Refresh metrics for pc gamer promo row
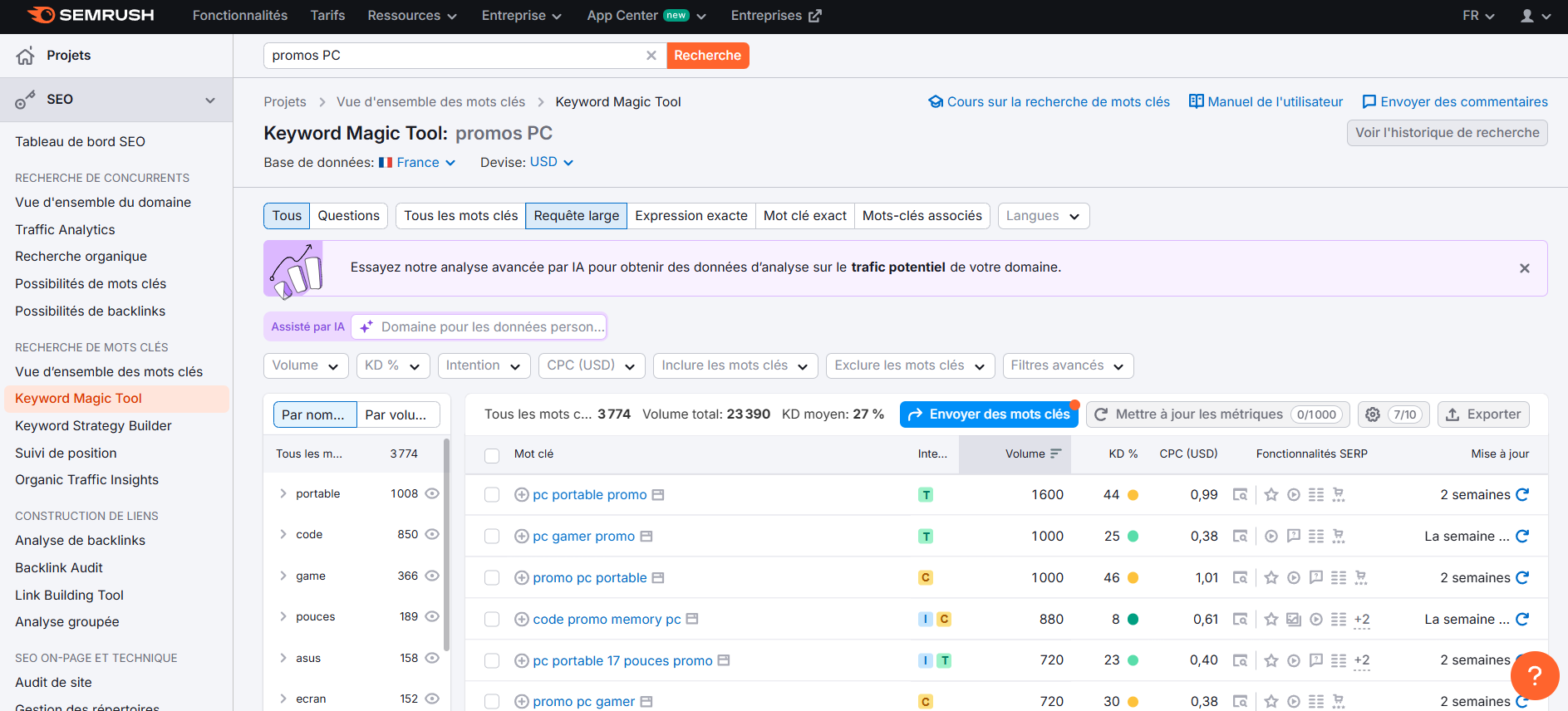 pos(1522,536)
